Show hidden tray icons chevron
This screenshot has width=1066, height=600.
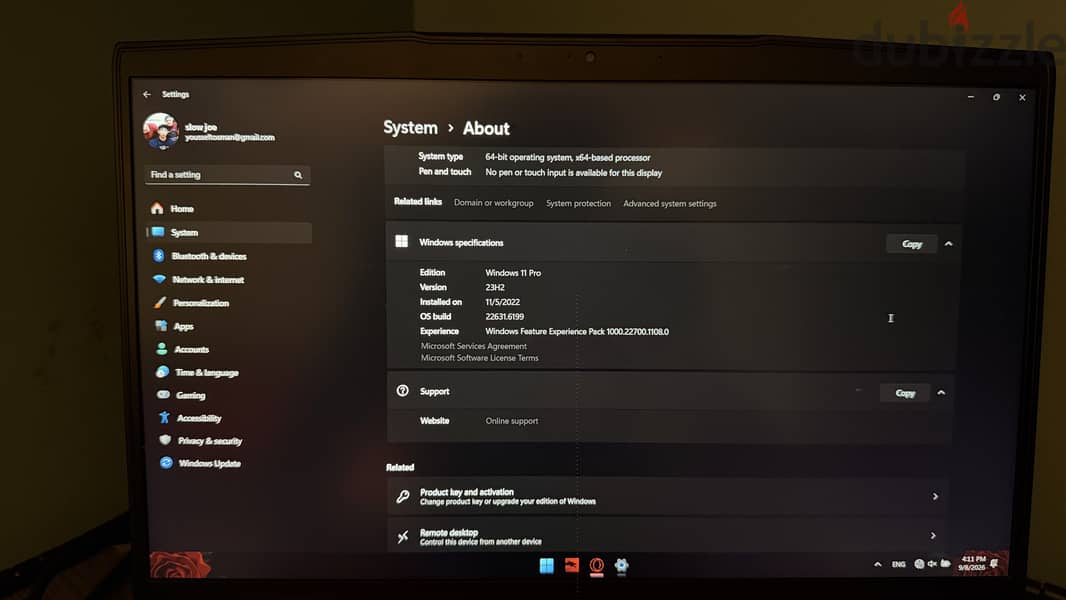878,564
